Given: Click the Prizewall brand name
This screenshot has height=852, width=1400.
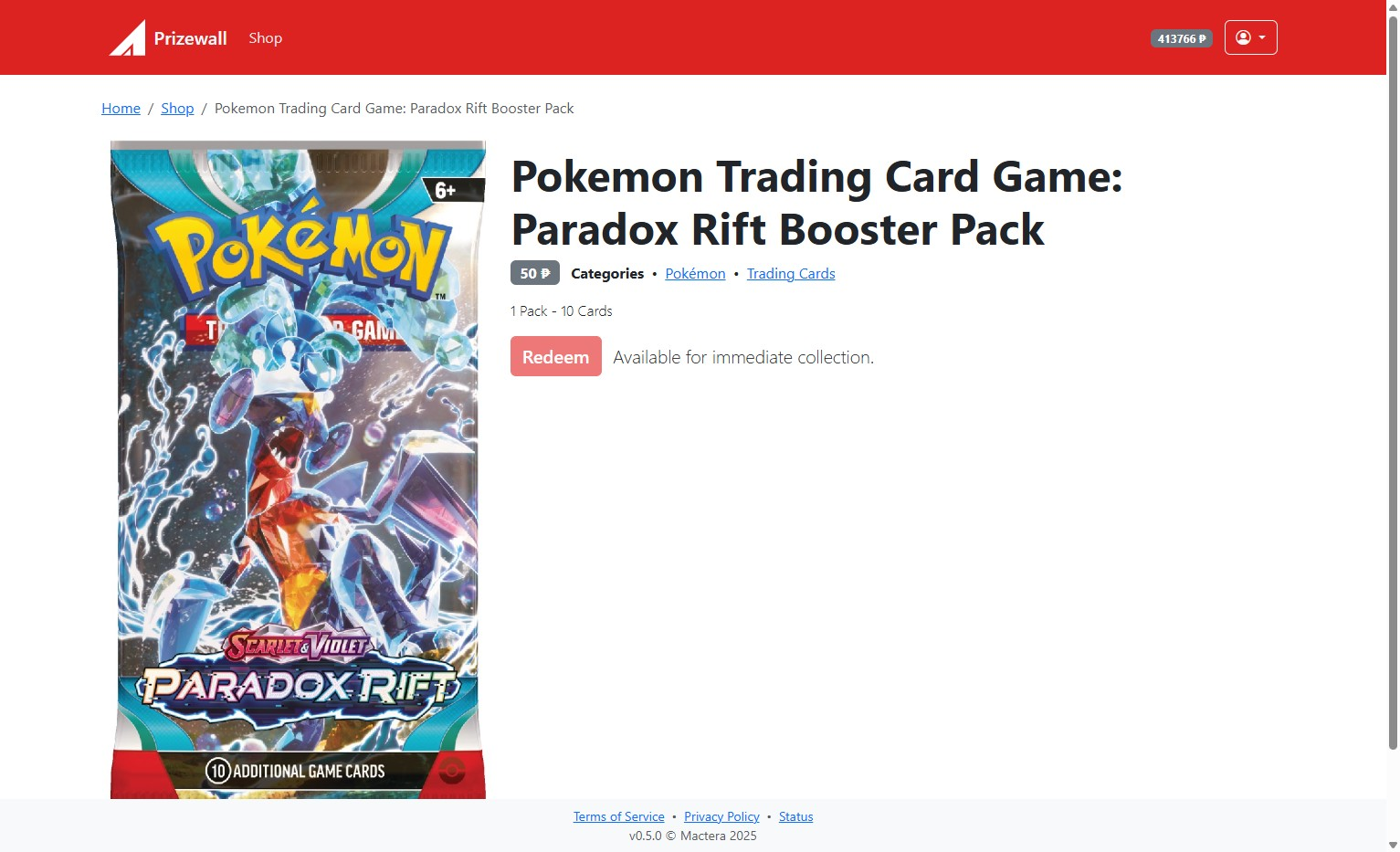Looking at the screenshot, I should pos(190,38).
